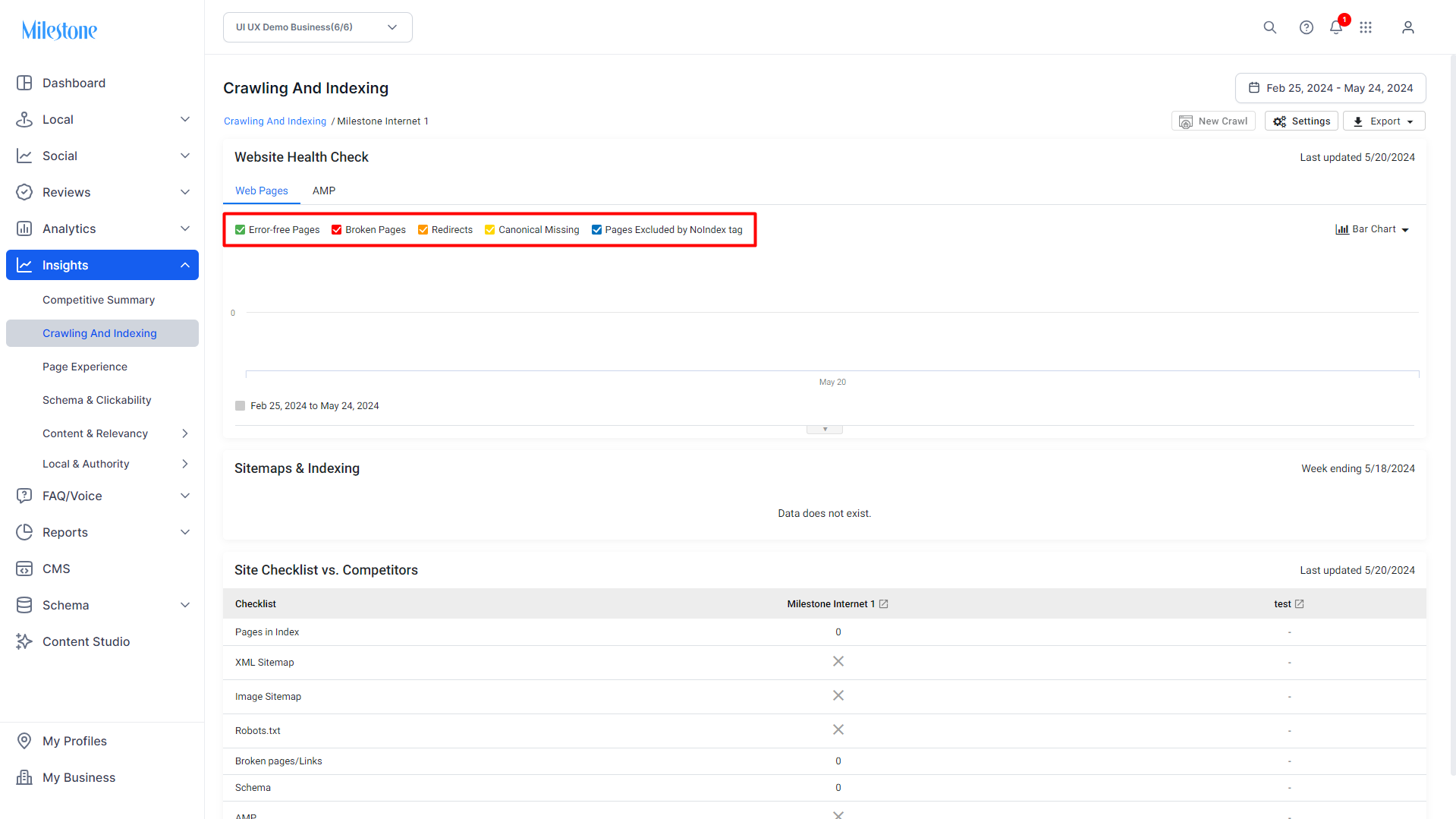Screen dimensions: 1456x819
Task: Click the Dashboard sidebar icon
Action: pos(24,83)
